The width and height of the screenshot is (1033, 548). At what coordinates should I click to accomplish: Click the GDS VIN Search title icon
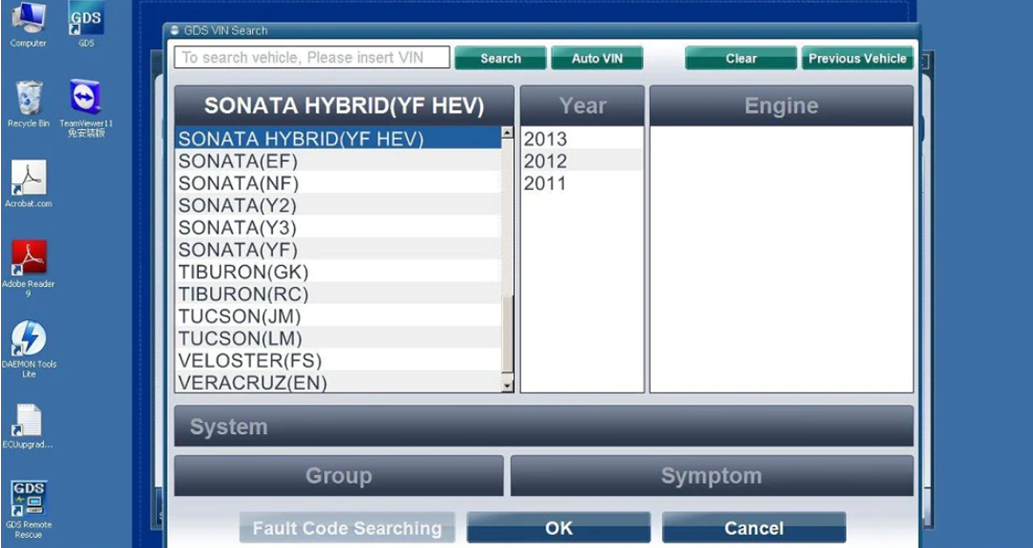pos(175,30)
